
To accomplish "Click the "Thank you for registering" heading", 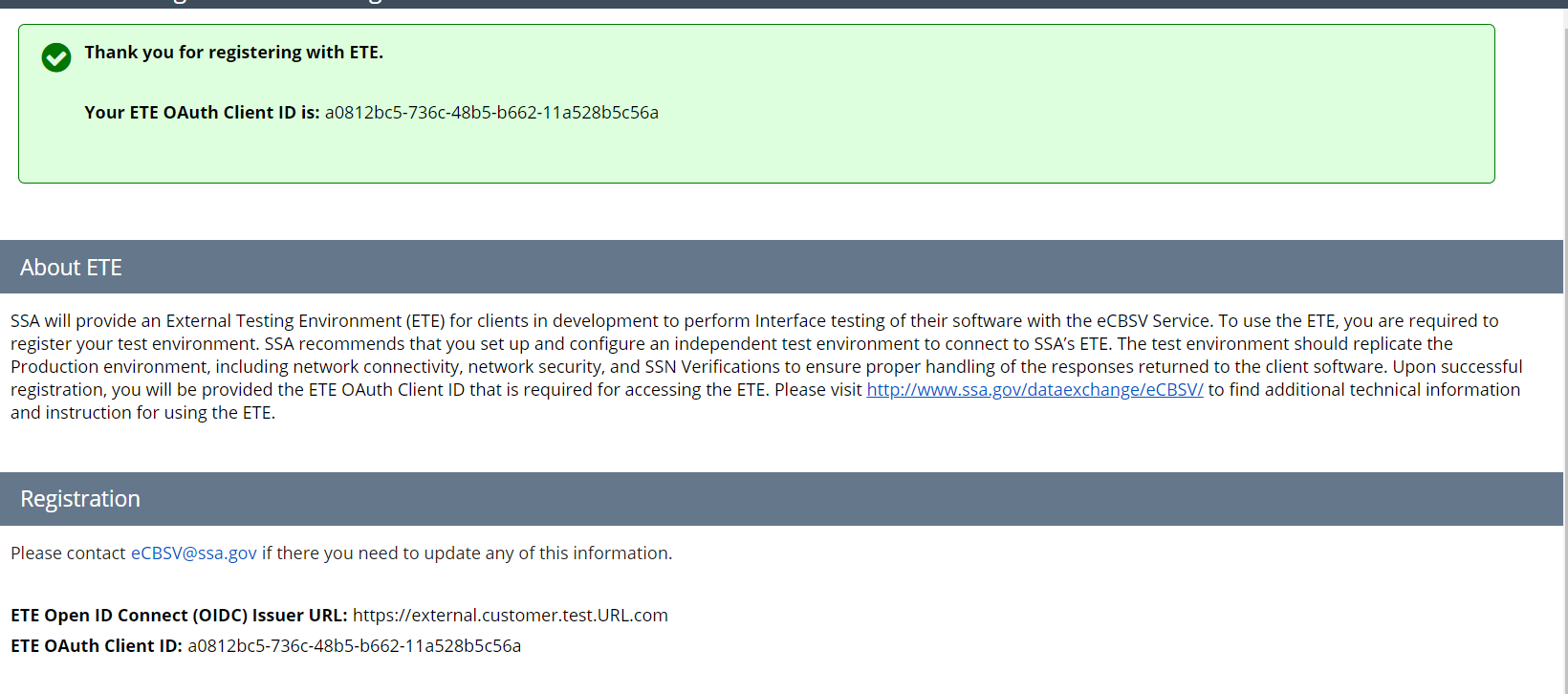I will [x=233, y=53].
